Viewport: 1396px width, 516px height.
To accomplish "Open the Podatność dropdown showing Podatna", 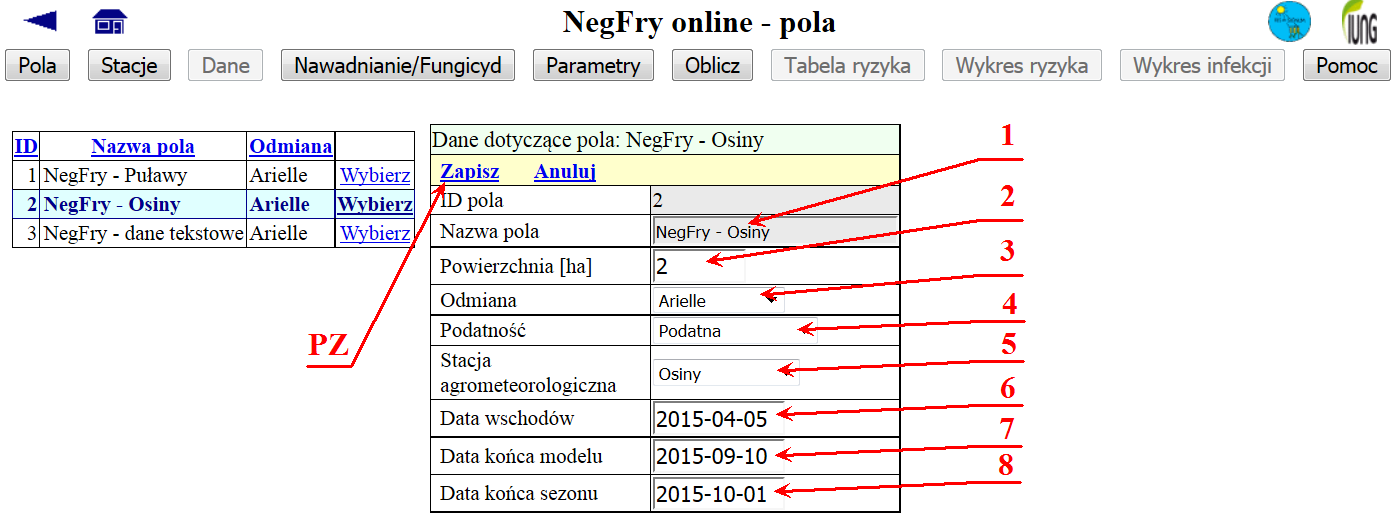I will click(735, 331).
